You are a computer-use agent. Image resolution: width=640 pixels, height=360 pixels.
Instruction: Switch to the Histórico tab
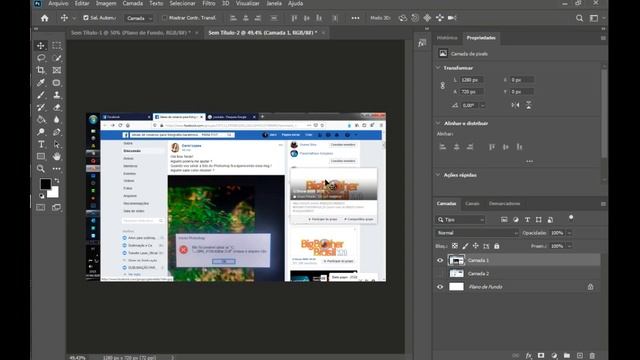pos(447,38)
